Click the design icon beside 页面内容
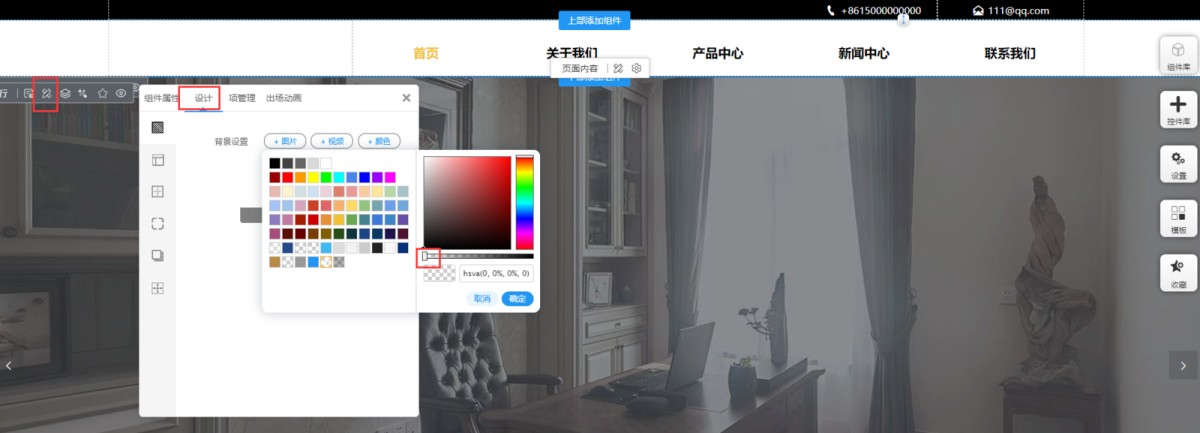This screenshot has width=1200, height=433. 618,68
